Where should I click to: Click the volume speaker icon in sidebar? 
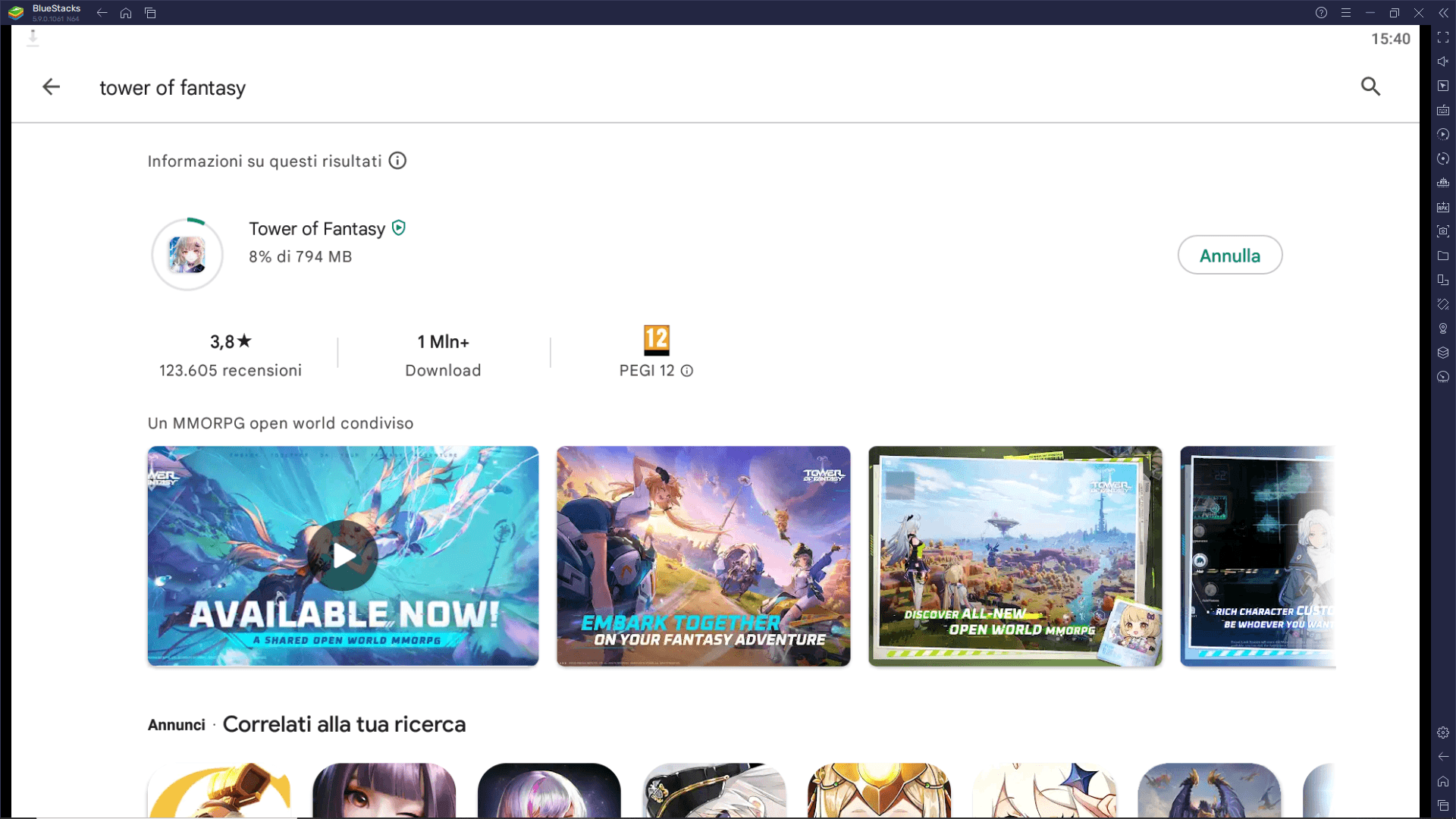click(x=1443, y=61)
